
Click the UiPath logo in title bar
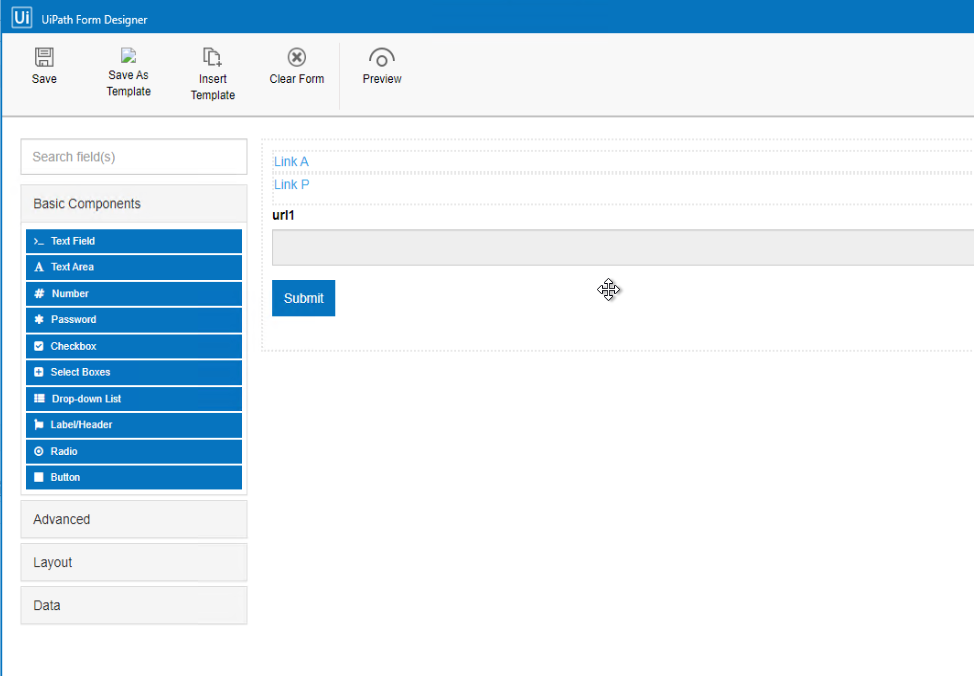click(22, 17)
